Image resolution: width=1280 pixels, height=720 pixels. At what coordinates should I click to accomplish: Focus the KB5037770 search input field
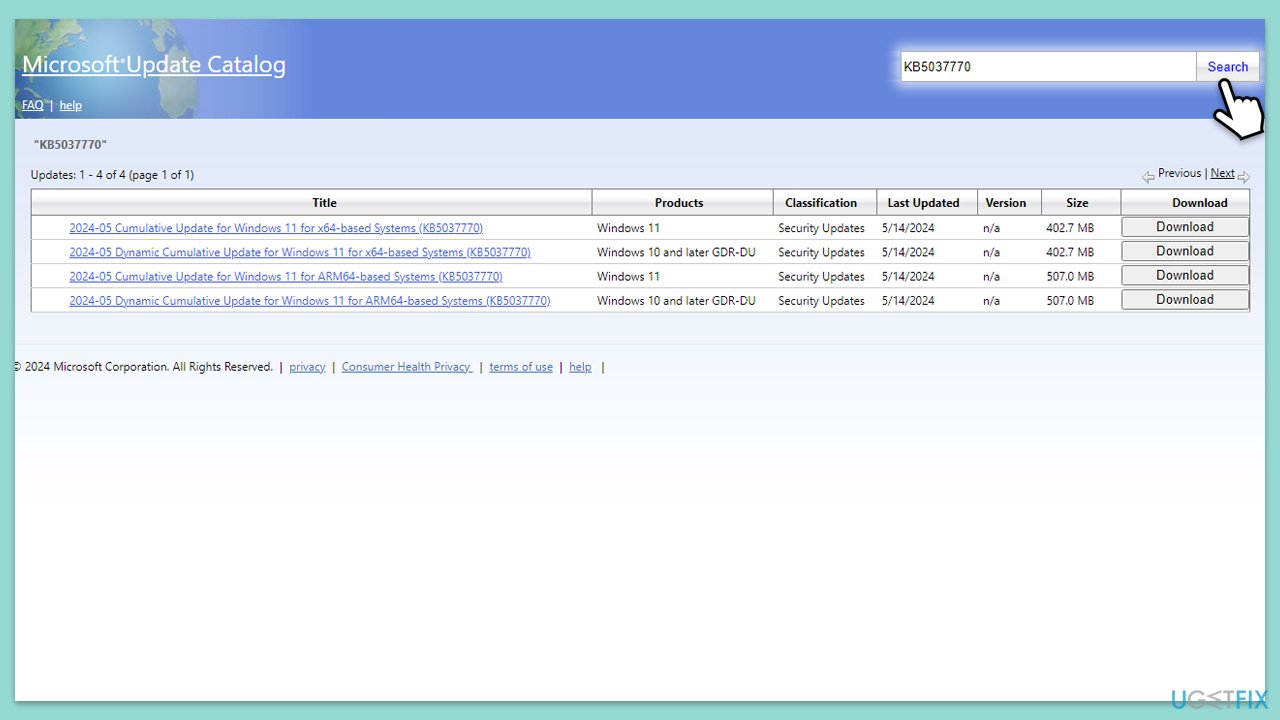(x=1048, y=67)
